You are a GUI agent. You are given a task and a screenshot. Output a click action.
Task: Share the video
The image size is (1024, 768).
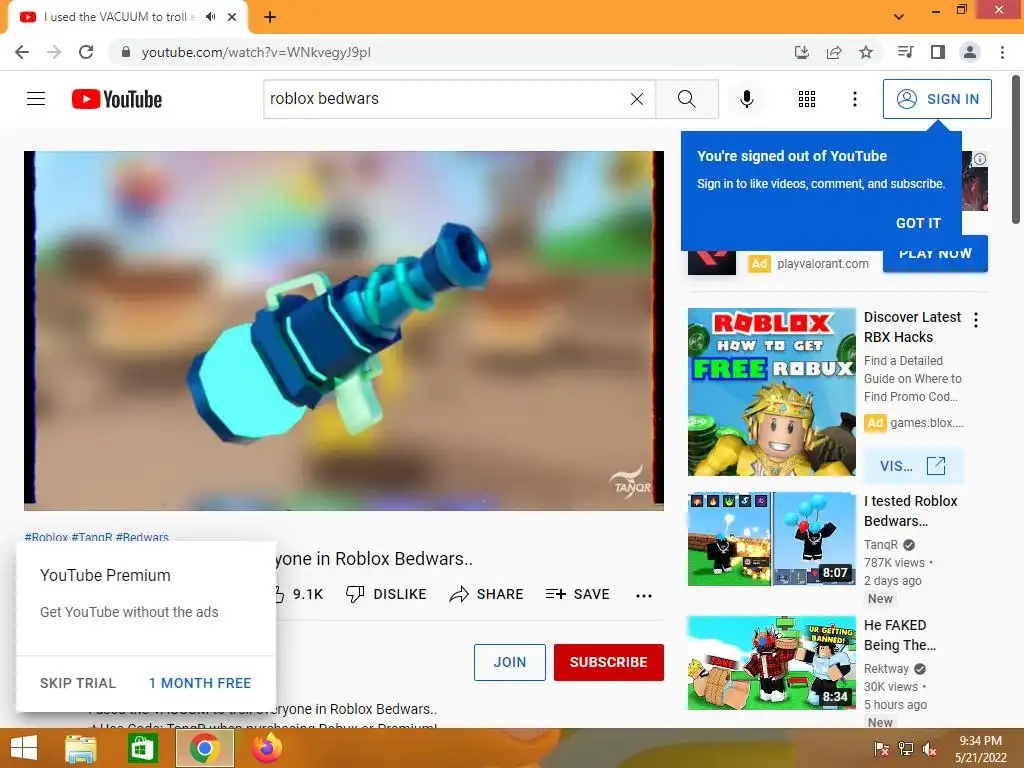[487, 594]
